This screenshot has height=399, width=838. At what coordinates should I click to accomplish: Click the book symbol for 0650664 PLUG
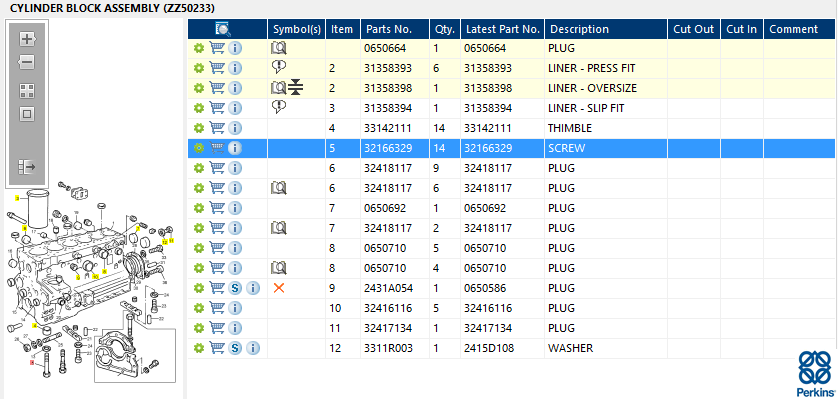pos(278,48)
